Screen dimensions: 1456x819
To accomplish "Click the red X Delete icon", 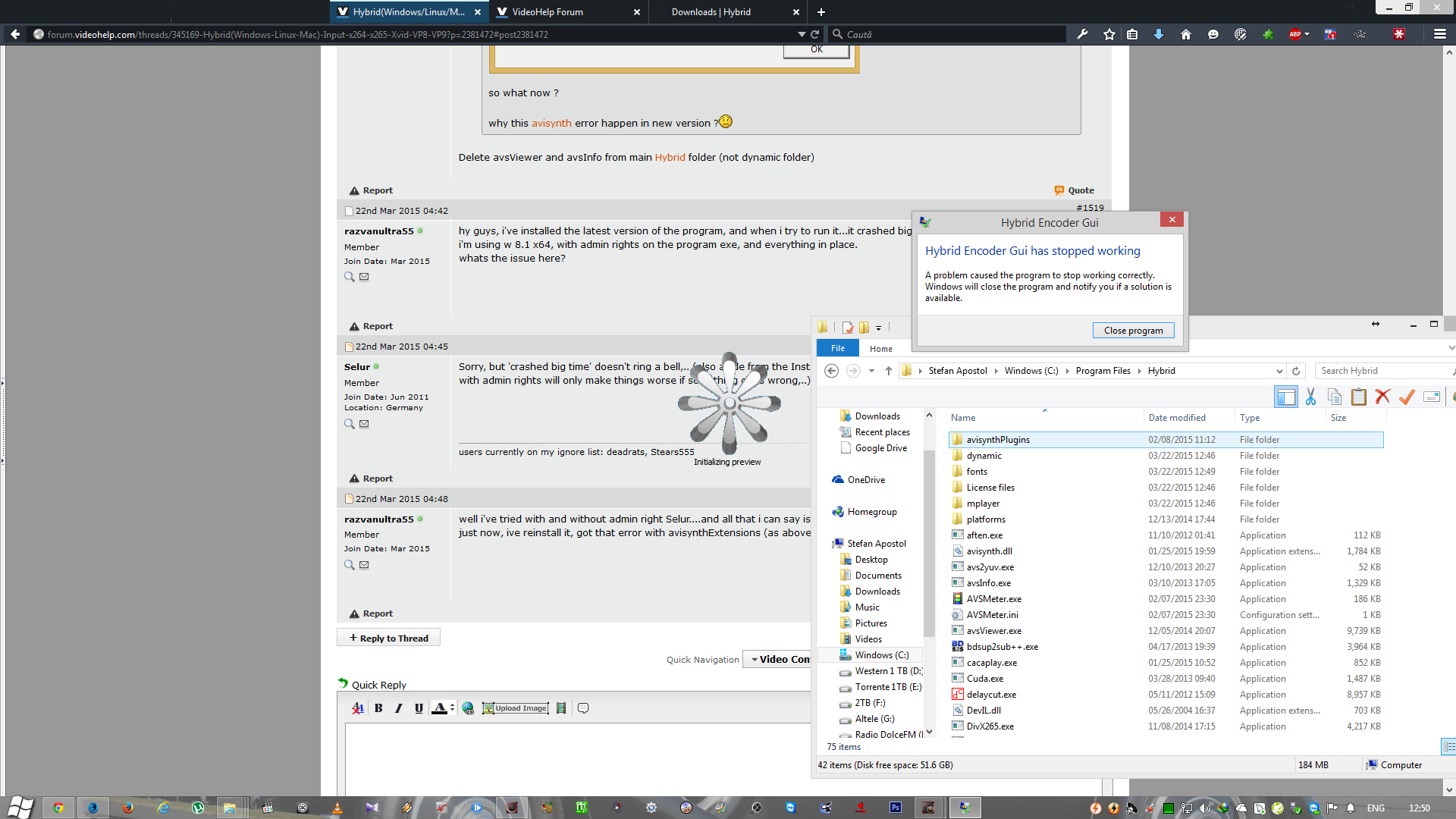I will click(x=1382, y=397).
